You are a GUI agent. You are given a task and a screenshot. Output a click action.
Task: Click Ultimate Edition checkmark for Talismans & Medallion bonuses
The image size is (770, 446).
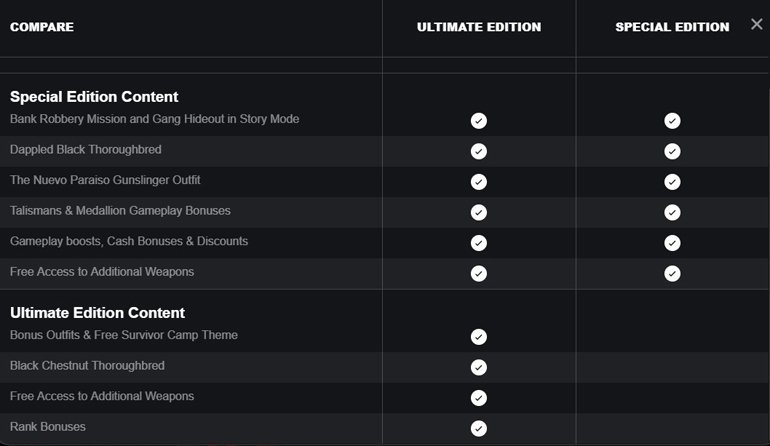[478, 212]
